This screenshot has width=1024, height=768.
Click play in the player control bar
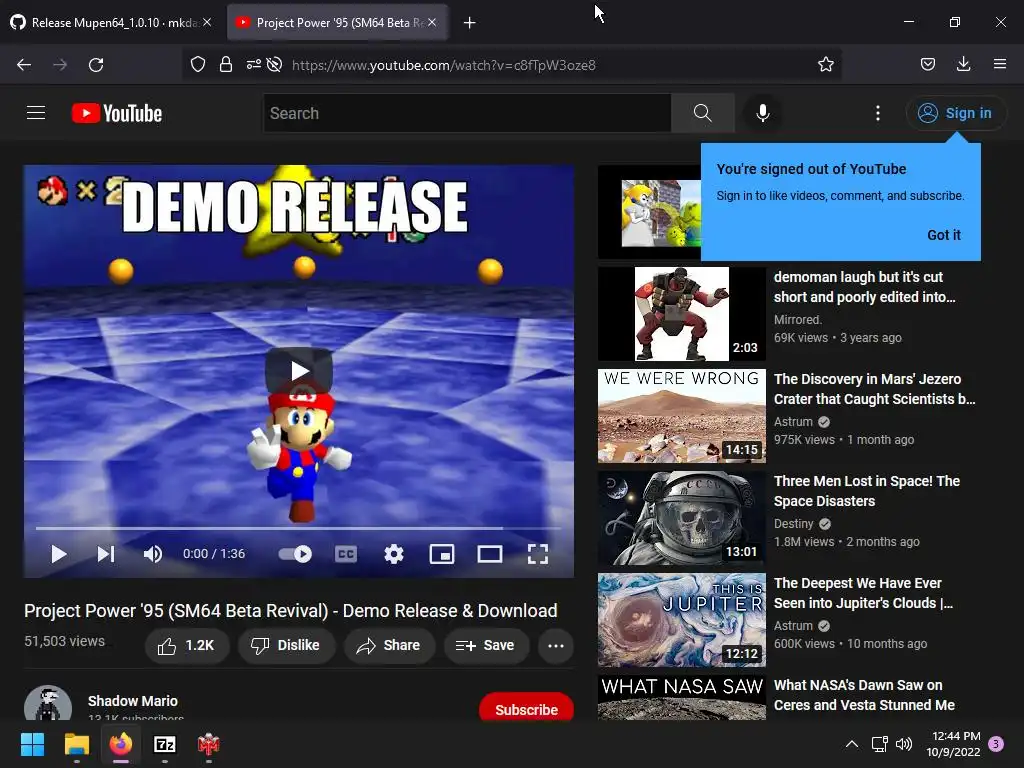point(59,554)
